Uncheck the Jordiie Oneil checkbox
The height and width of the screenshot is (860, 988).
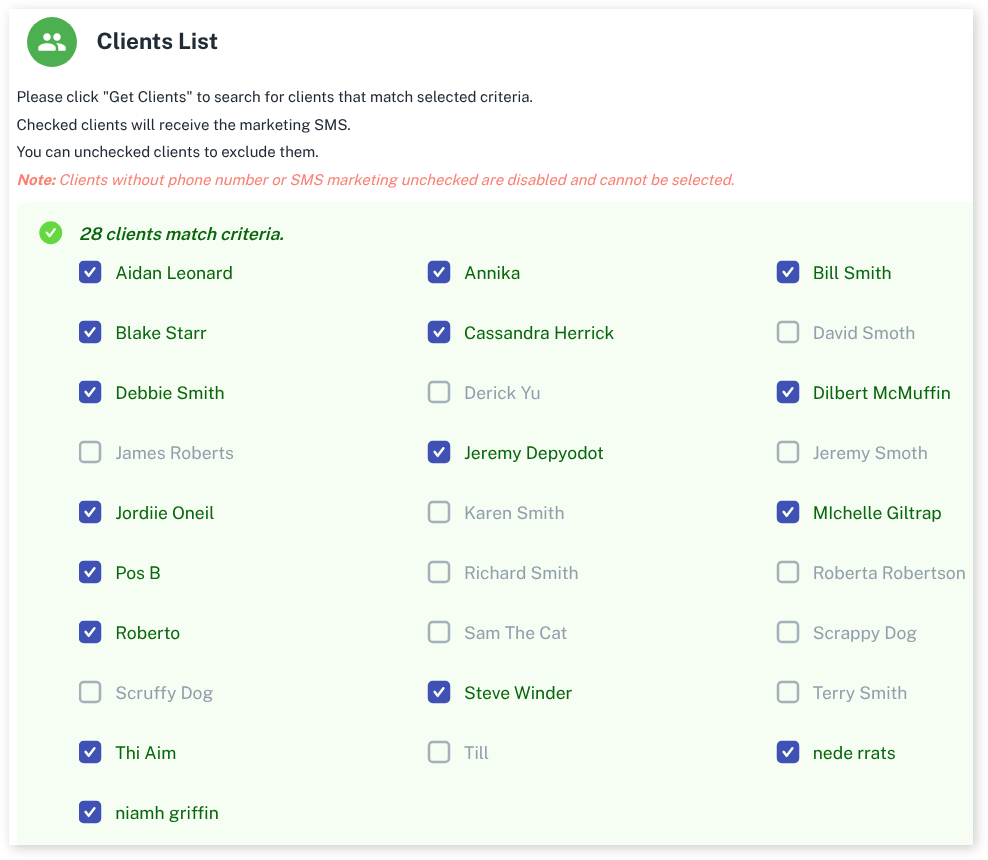point(90,513)
